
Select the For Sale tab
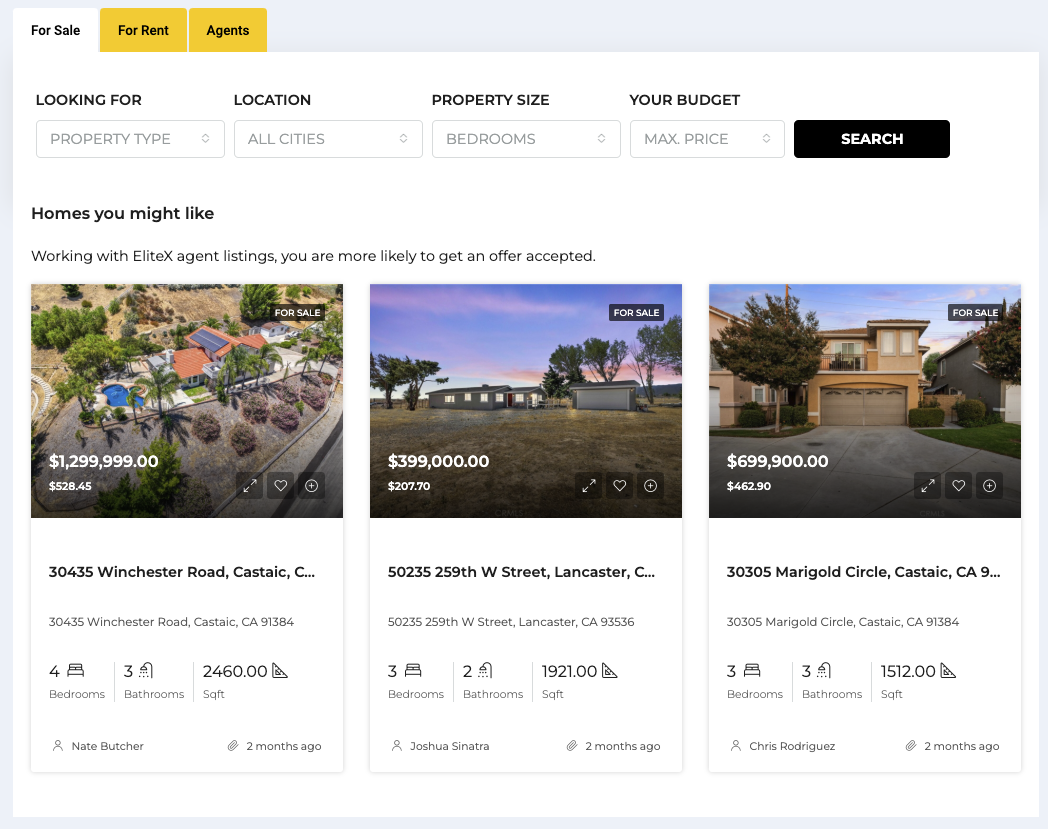coord(55,30)
